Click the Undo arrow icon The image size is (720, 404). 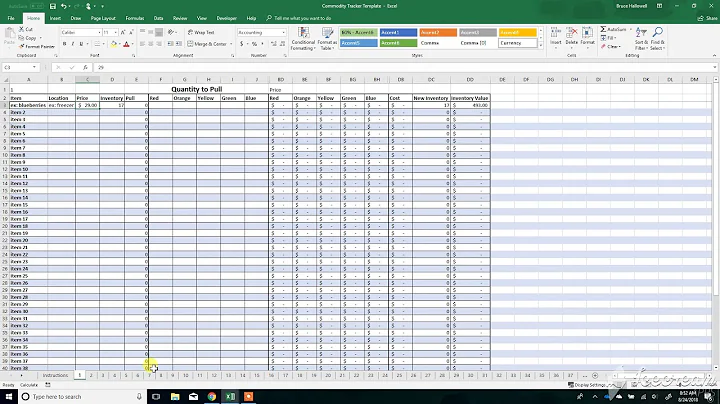click(64, 6)
